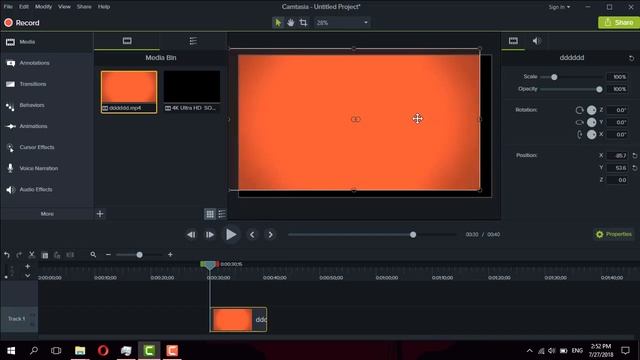Open the Edit menu
This screenshot has width=640, height=360.
(24, 7)
